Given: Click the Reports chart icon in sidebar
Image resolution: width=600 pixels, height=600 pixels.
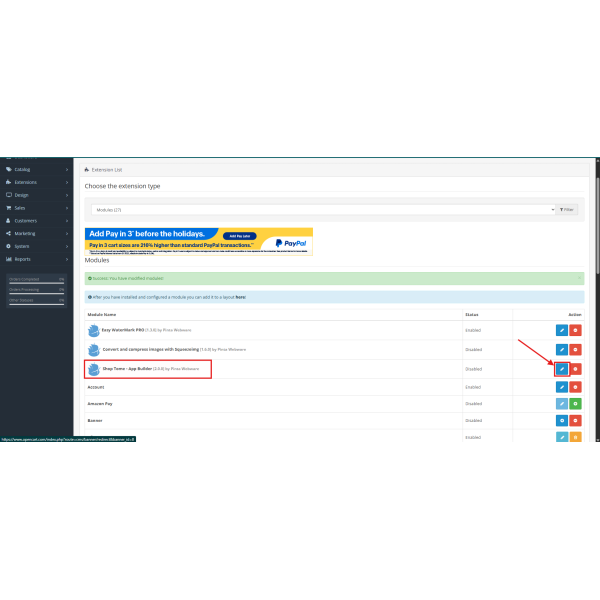Looking at the screenshot, I should point(8,259).
